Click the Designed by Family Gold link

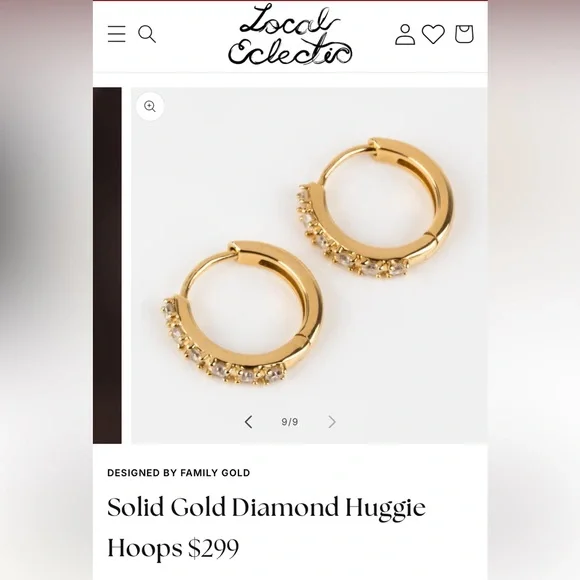tap(179, 473)
